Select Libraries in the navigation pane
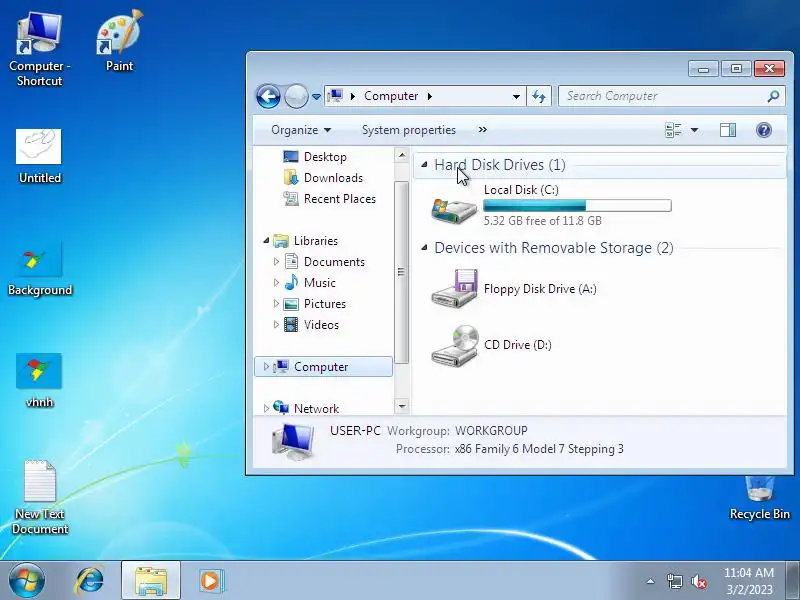This screenshot has height=600, width=800. click(x=315, y=241)
